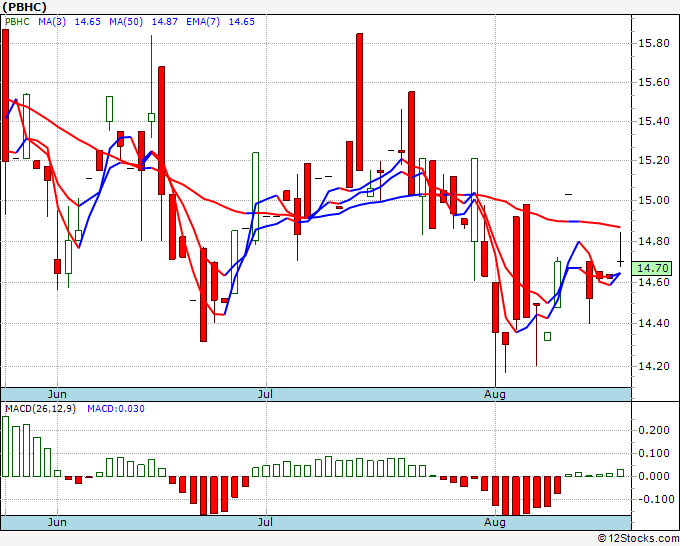Click the 14.40 price axis label
The width and height of the screenshot is (680, 546).
654,324
